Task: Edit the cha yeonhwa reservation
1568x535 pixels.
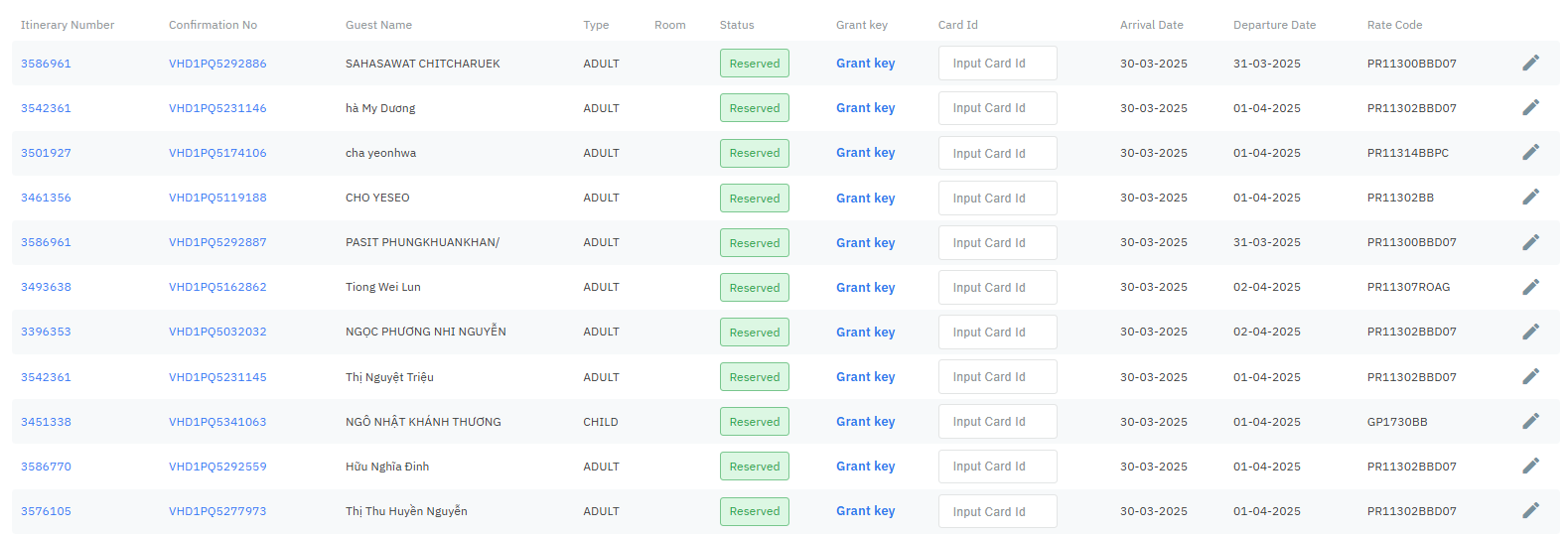Action: pos(1530,153)
